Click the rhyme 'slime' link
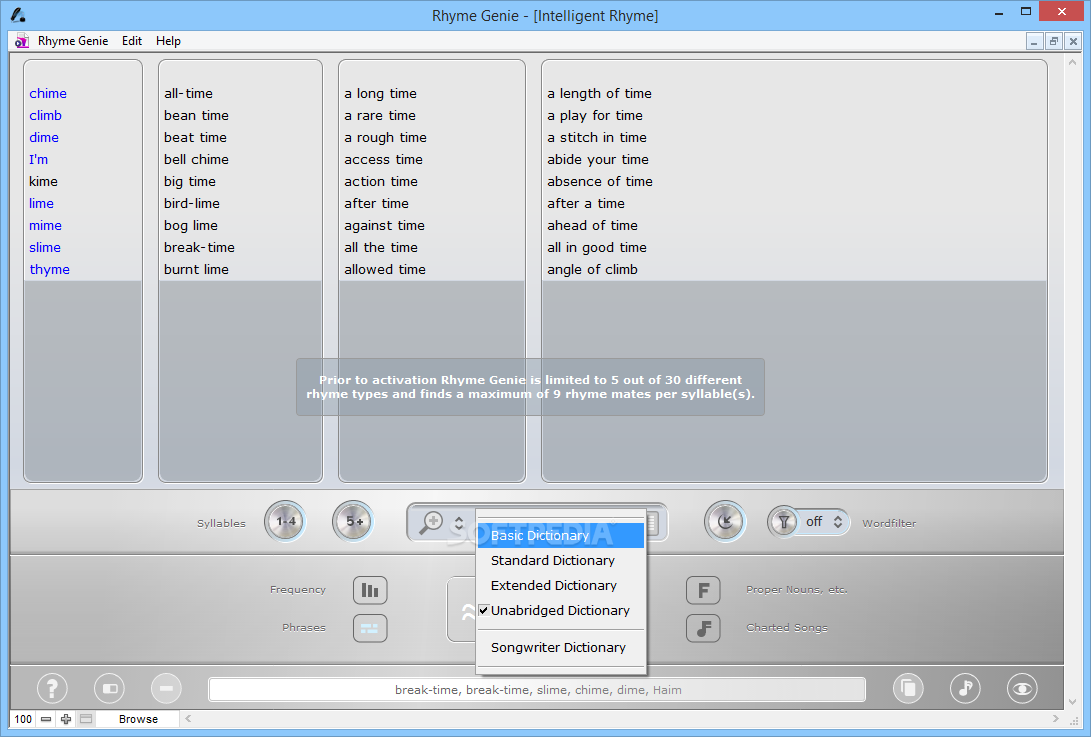The height and width of the screenshot is (737, 1091). pyautogui.click(x=45, y=248)
